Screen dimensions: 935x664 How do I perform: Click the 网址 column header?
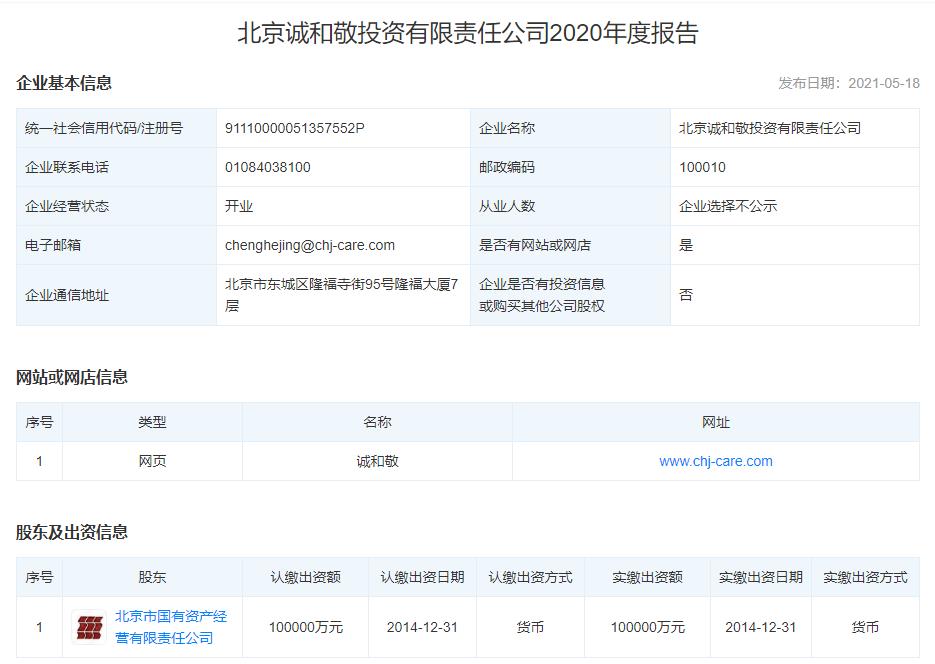716,423
